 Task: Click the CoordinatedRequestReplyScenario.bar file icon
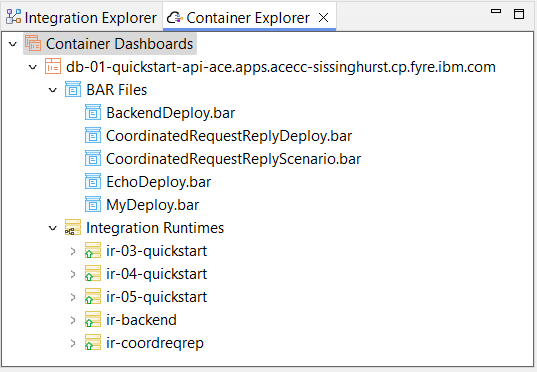point(93,158)
